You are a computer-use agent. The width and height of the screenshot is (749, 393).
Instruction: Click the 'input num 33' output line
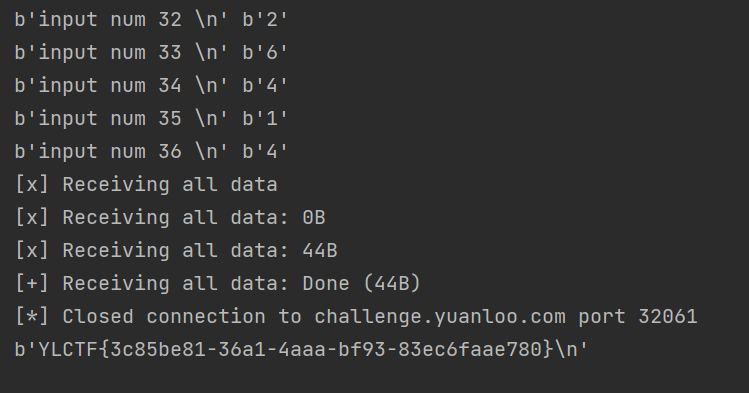pos(151,53)
